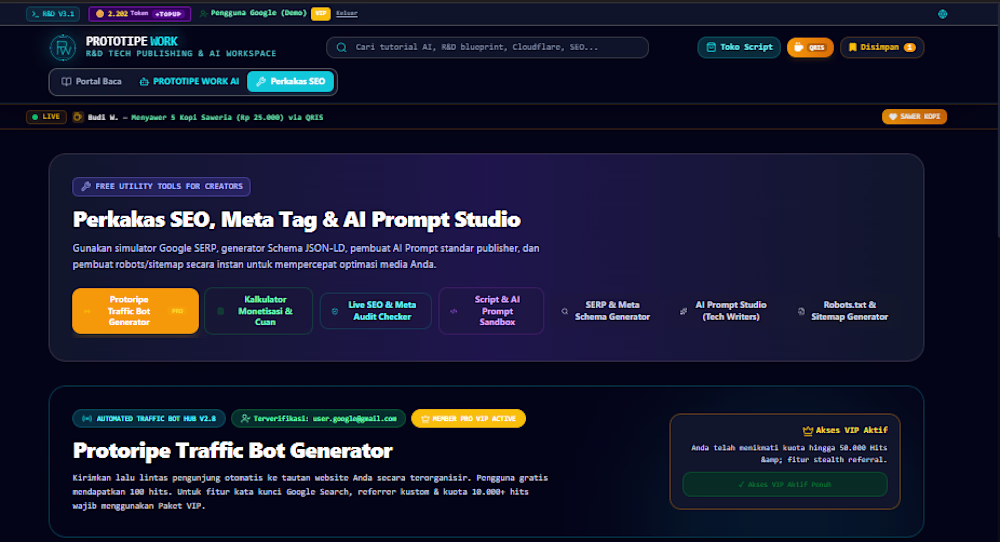The image size is (1000, 542).
Task: Click the Pengguna Google (Demo) username
Action: pyautogui.click(x=258, y=13)
